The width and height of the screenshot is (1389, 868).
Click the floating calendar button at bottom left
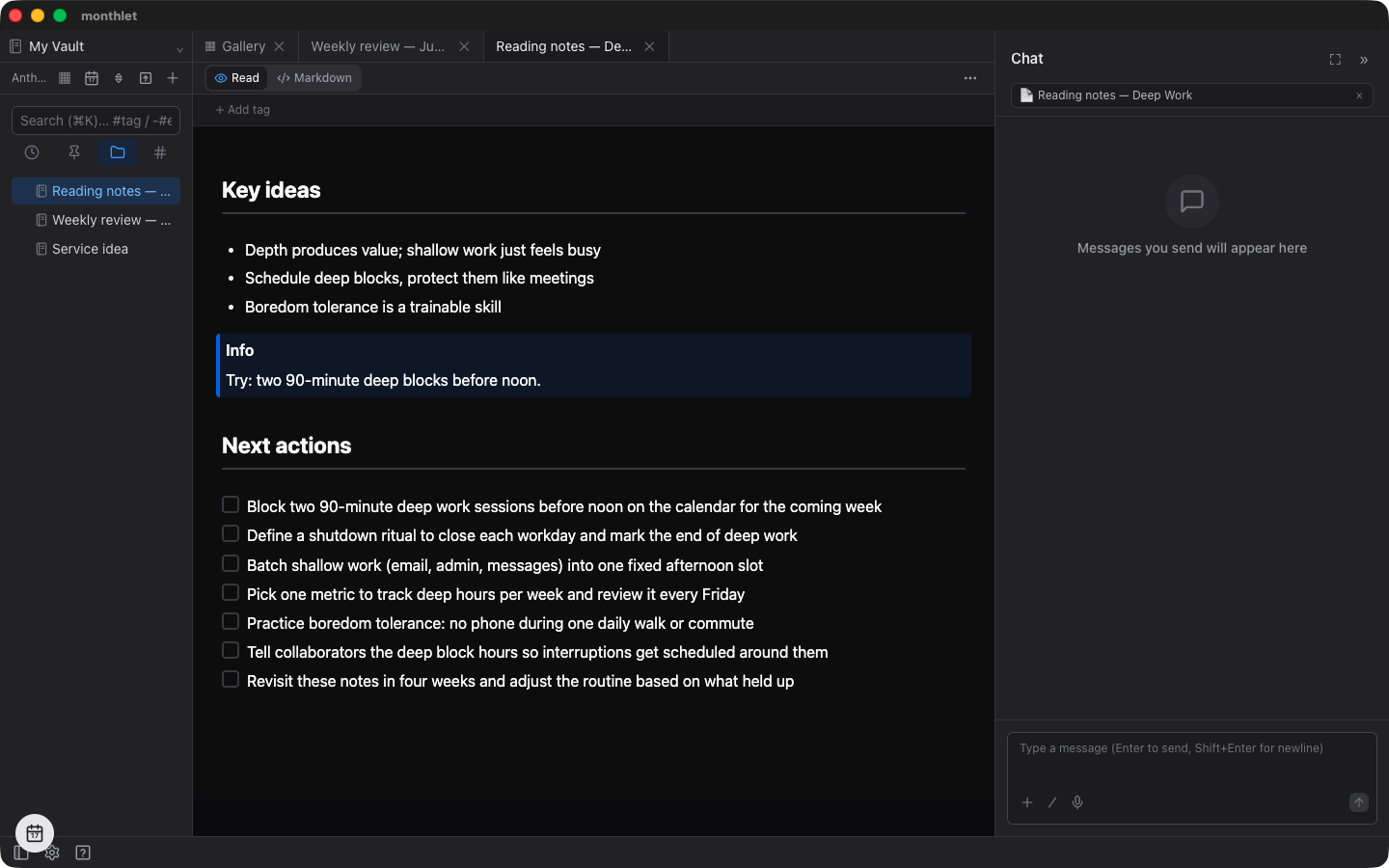(x=35, y=833)
